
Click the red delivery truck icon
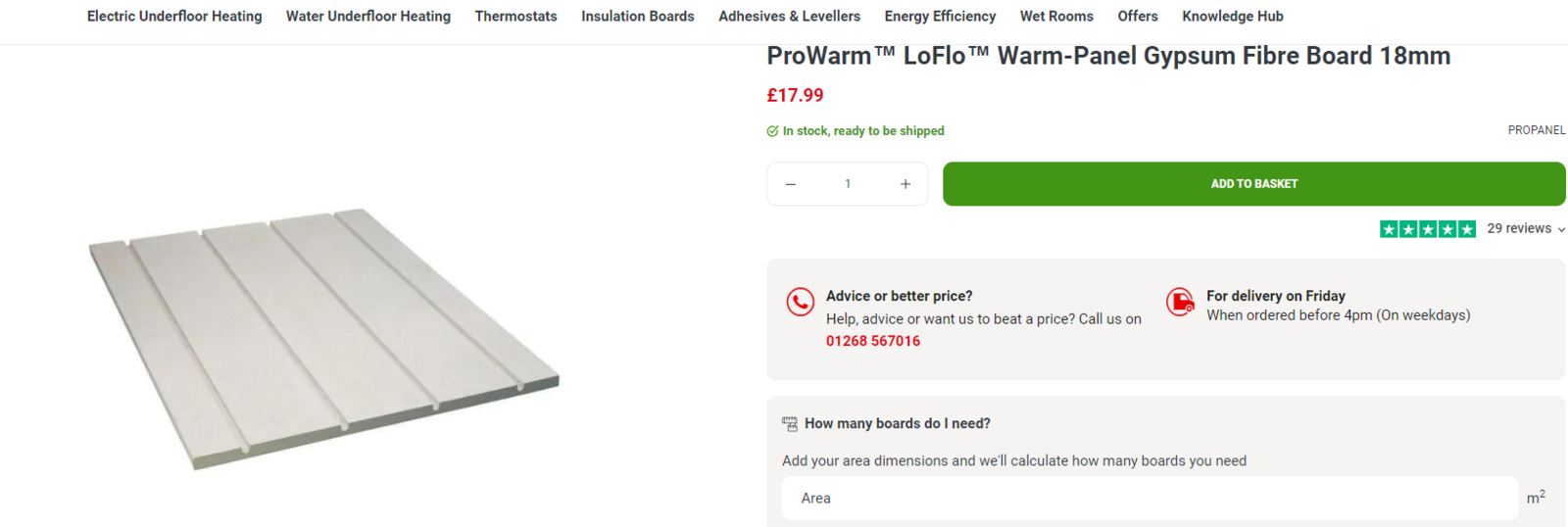1181,301
